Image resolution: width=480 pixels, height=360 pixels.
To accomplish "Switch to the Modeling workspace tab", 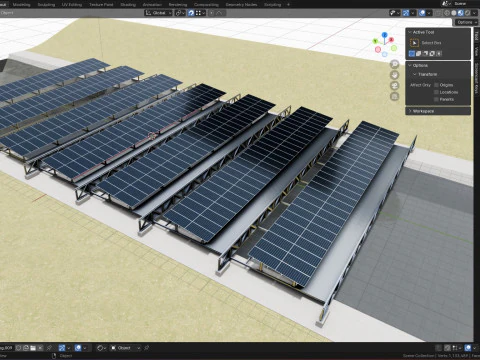I will click(x=22, y=4).
